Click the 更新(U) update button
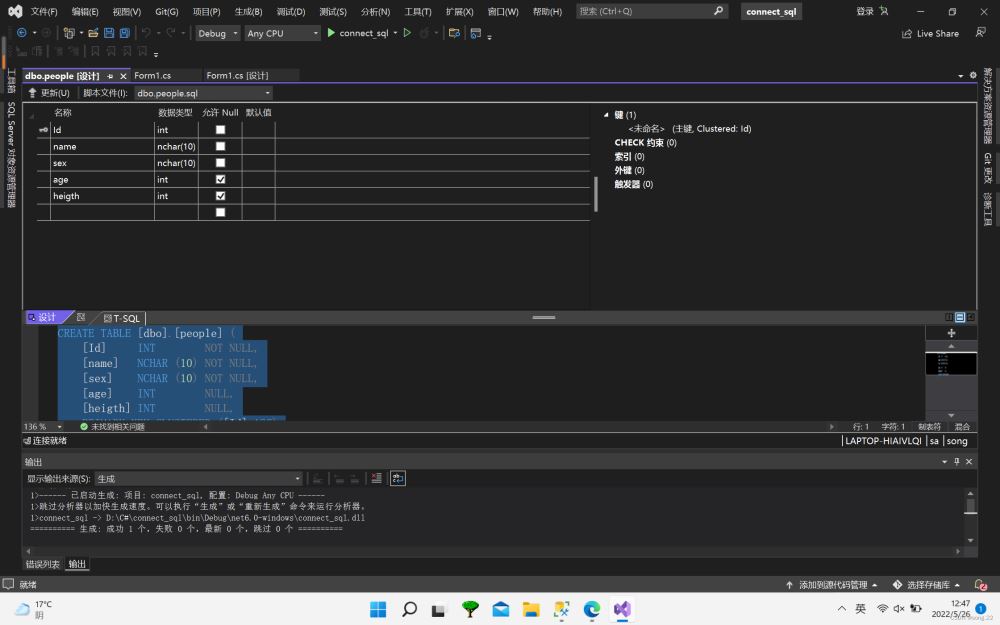 pos(49,93)
